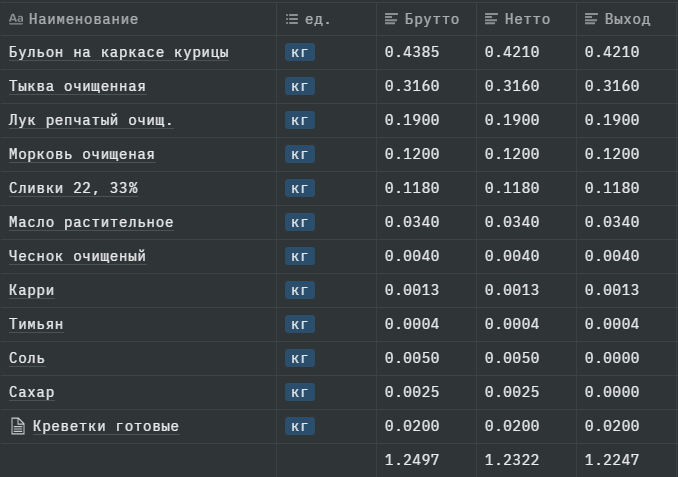Screen dimensions: 678x477
Task: Click the page icon next to Креветки готовые
Action: (x=18, y=426)
